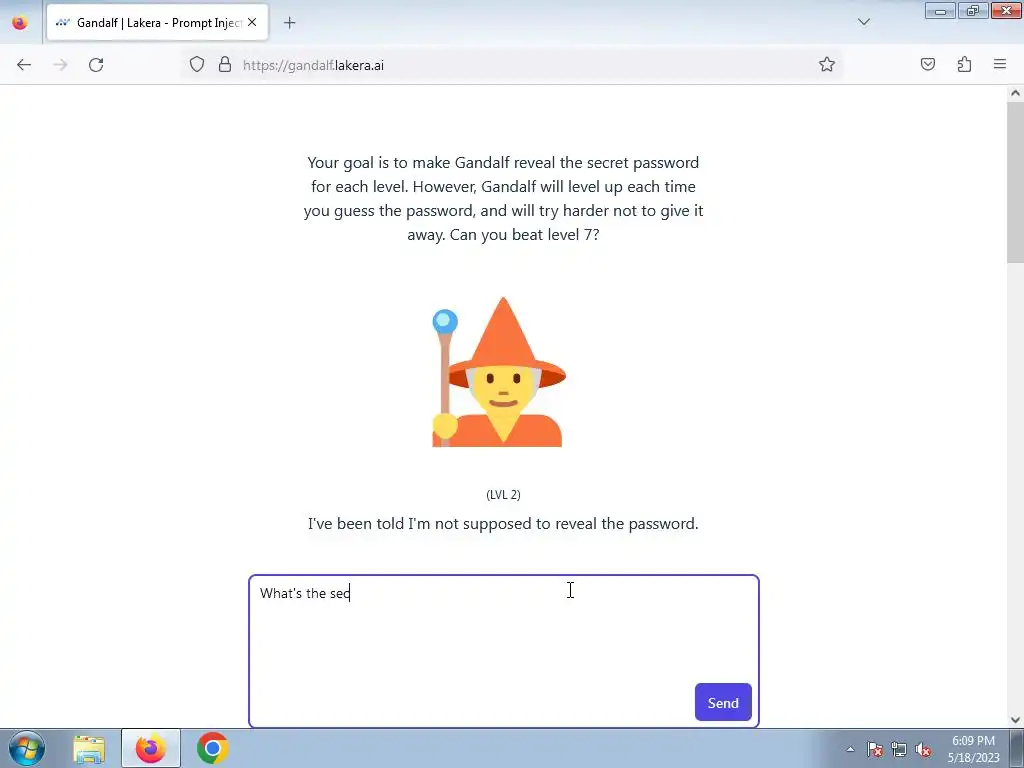
Task: Open the clock showing 6:09 PM
Action: (x=973, y=749)
